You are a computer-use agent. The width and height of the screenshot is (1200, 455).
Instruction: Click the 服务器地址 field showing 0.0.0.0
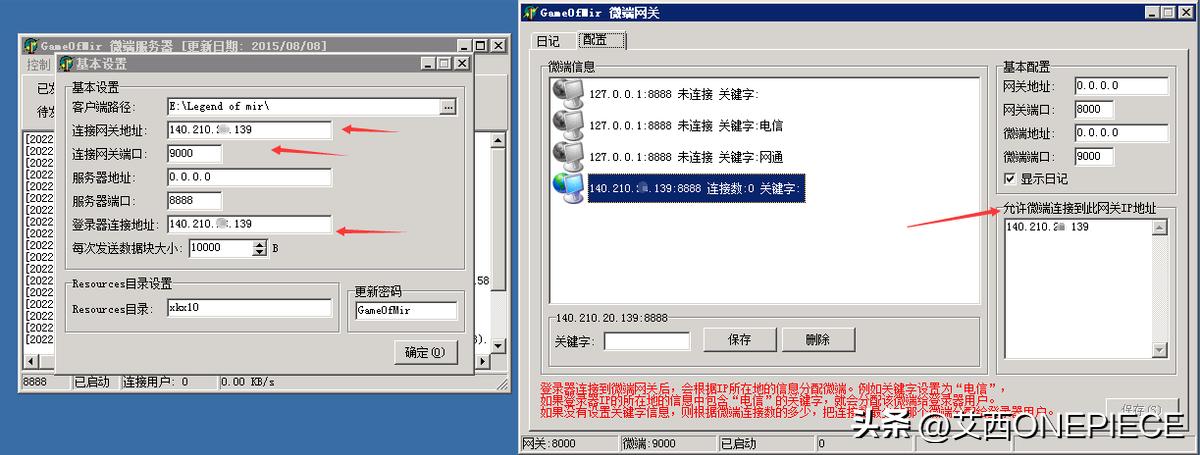click(249, 177)
